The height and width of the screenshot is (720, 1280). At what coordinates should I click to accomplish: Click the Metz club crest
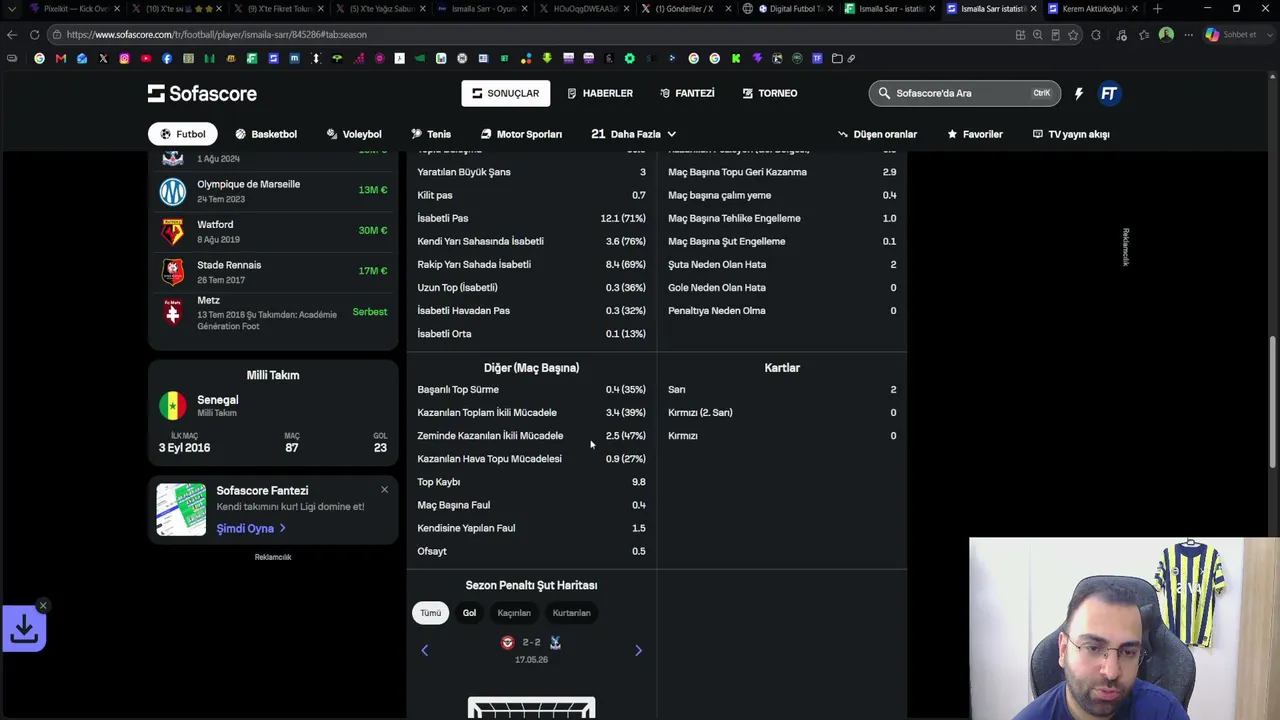point(173,312)
